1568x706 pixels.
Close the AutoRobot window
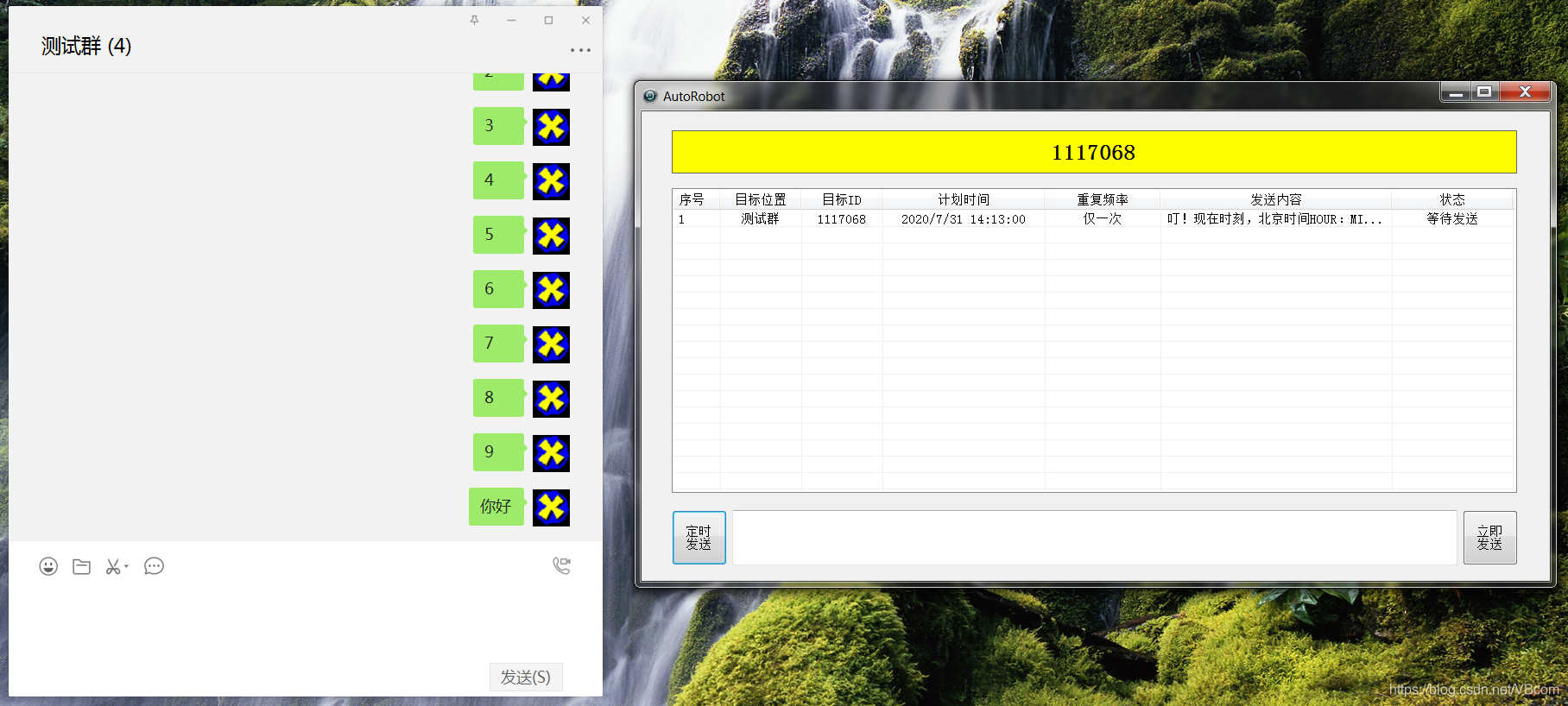(1526, 91)
